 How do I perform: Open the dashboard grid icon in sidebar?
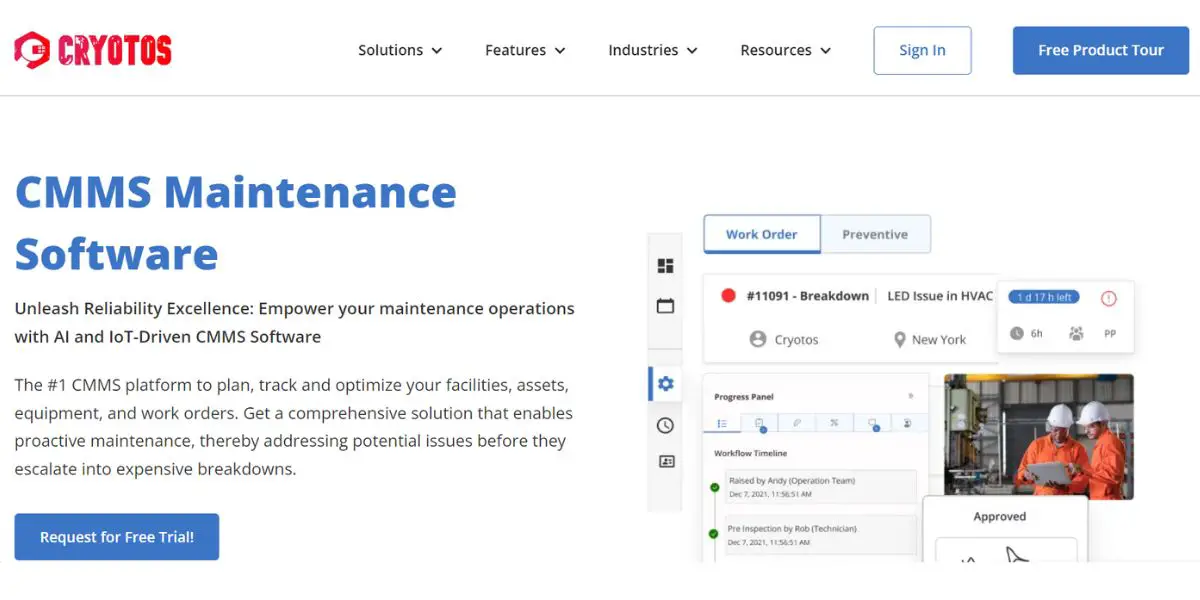(x=665, y=266)
